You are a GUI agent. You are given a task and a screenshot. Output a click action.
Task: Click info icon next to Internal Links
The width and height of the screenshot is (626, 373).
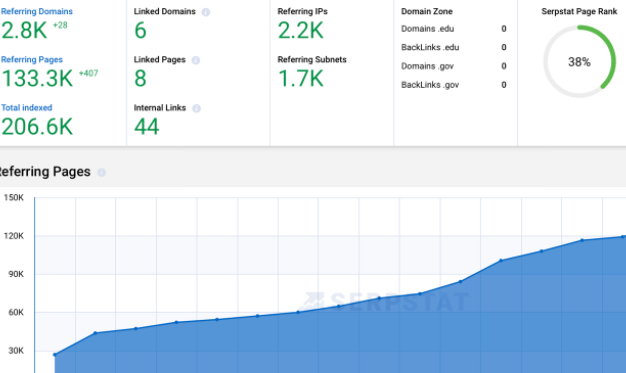click(x=196, y=108)
